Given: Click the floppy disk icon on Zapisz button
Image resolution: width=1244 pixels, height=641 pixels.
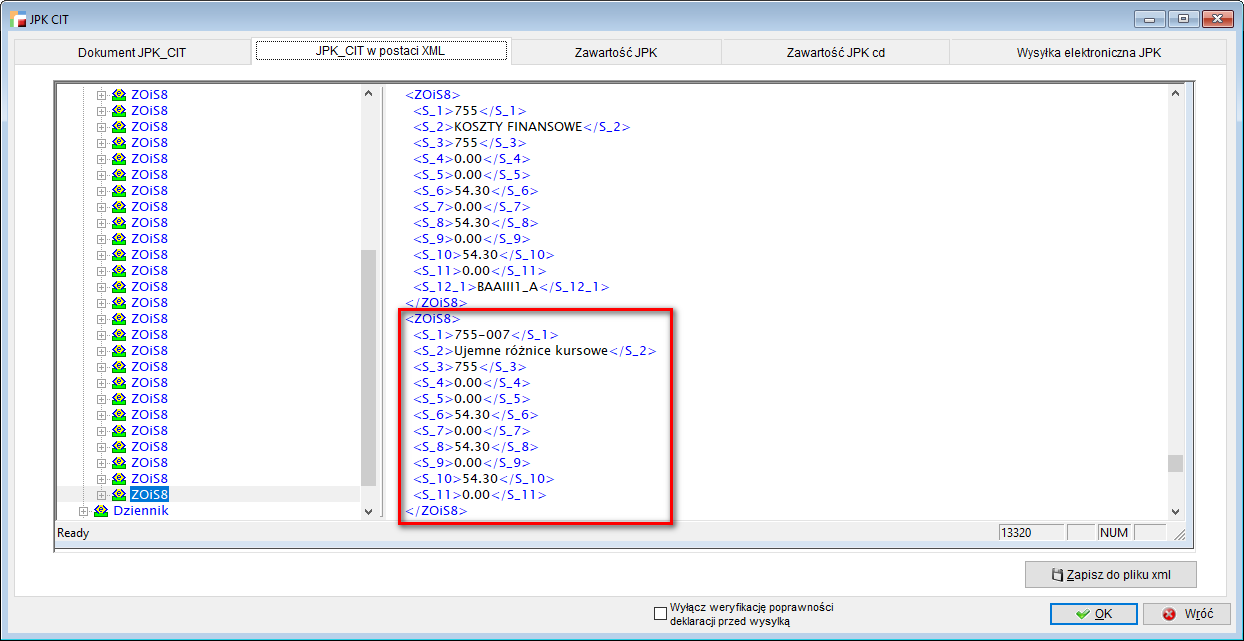Looking at the screenshot, I should 1055,576.
